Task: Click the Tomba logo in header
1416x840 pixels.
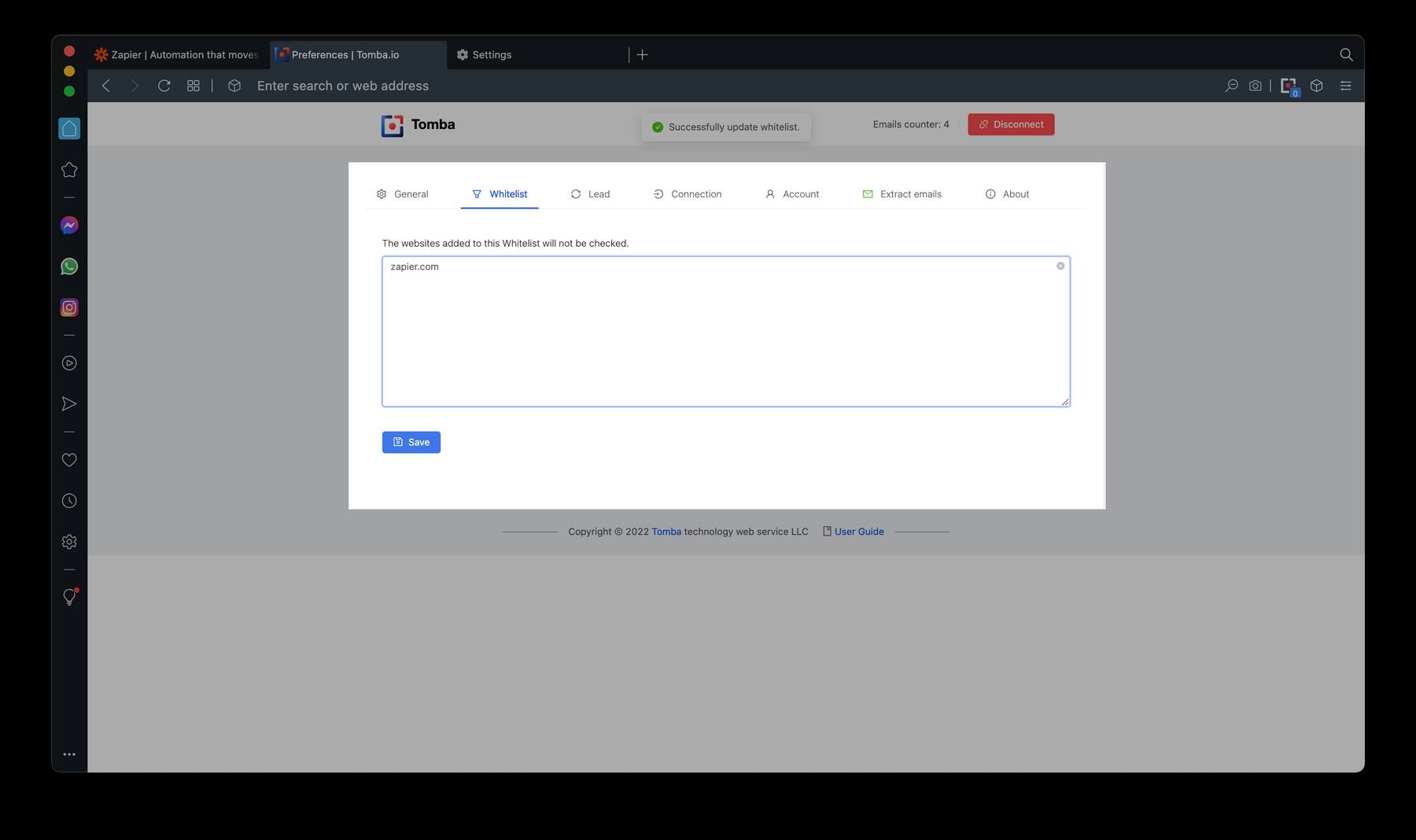Action: click(x=418, y=125)
